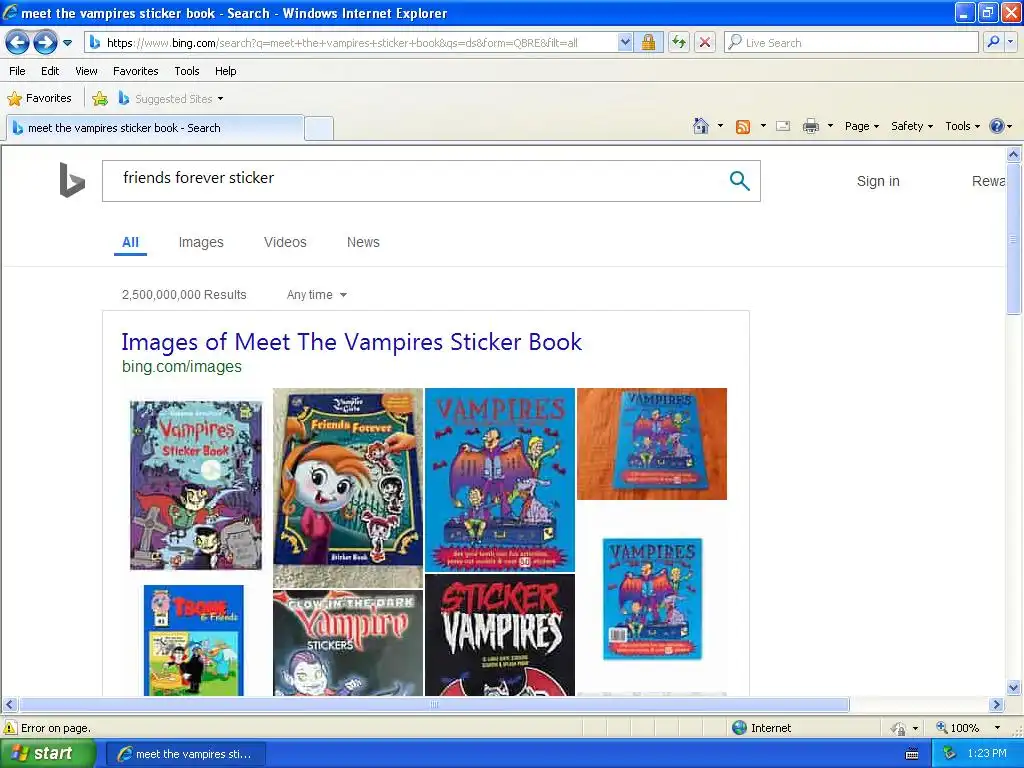Open a new blank tab

click(x=319, y=128)
